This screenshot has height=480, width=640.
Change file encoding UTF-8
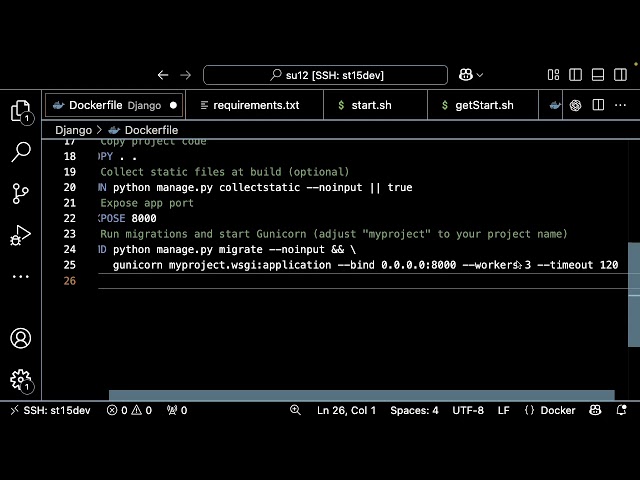[x=468, y=410]
